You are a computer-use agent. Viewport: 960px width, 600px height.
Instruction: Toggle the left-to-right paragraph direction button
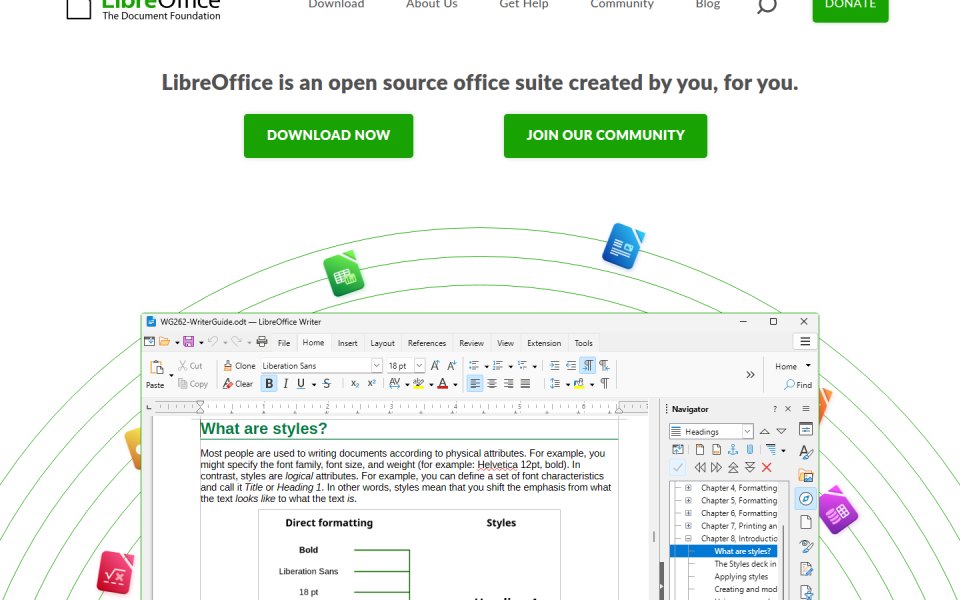click(588, 366)
